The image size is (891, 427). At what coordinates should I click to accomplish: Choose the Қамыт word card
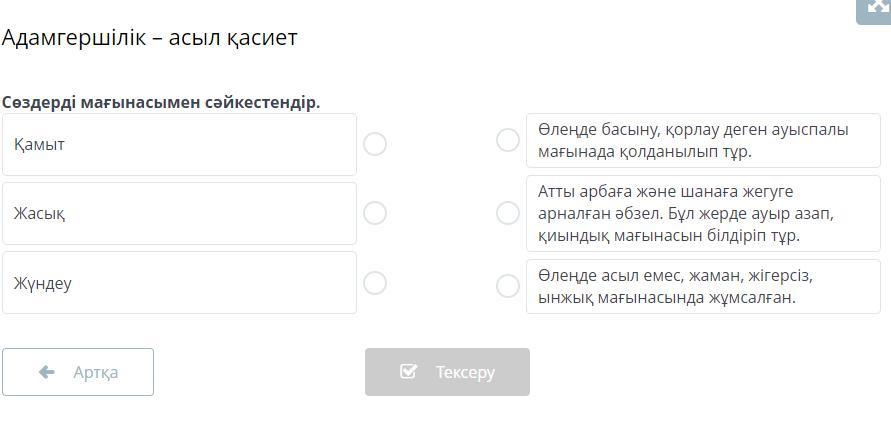180,144
